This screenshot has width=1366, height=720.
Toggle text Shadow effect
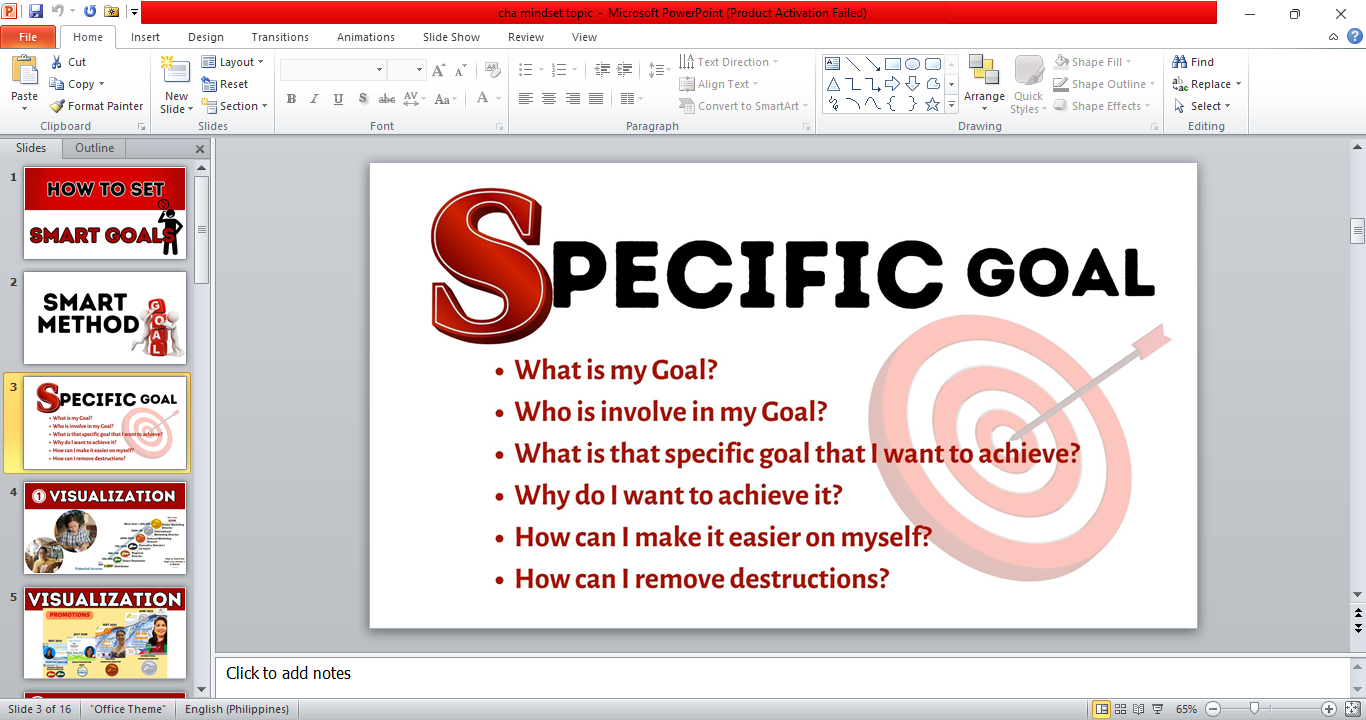point(362,98)
